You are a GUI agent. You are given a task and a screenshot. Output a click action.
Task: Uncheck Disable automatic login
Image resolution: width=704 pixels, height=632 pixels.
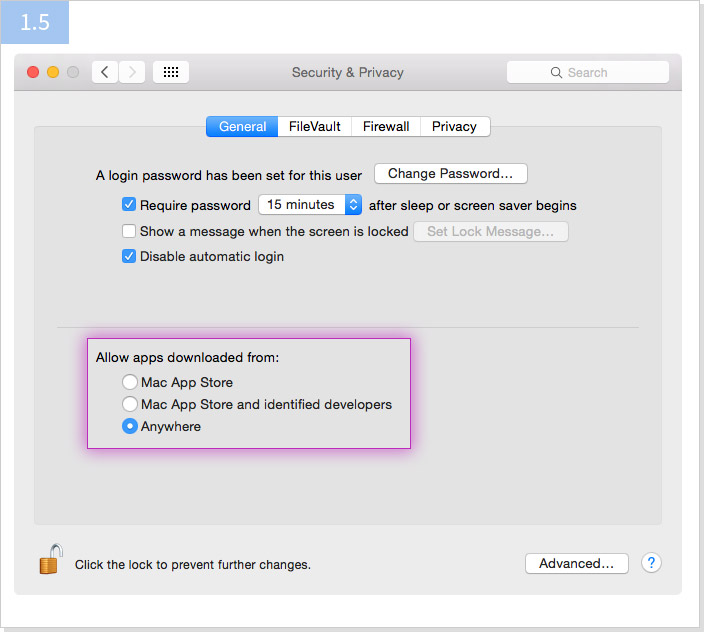129,256
